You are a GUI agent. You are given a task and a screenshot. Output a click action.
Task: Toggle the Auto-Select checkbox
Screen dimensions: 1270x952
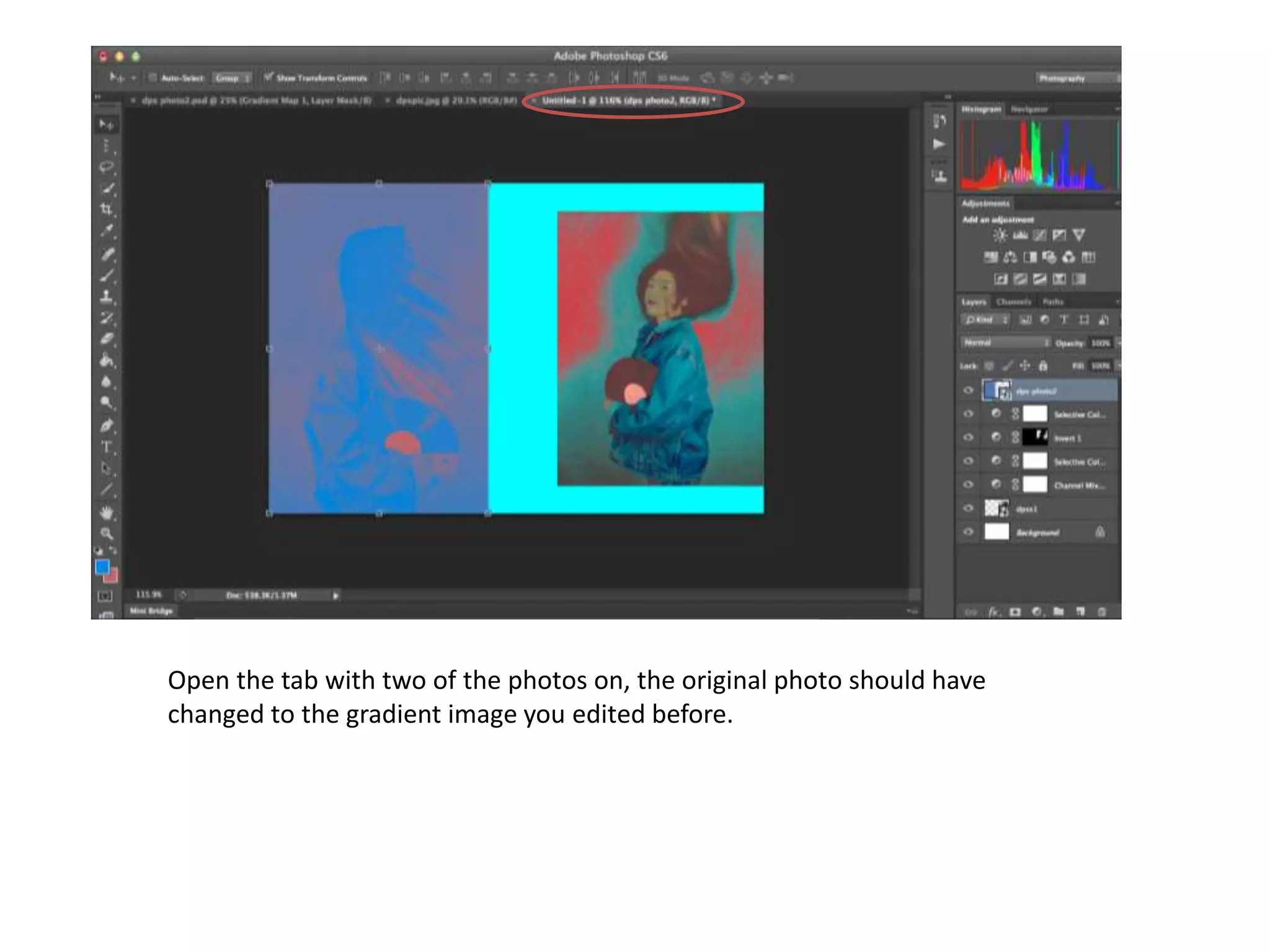153,78
